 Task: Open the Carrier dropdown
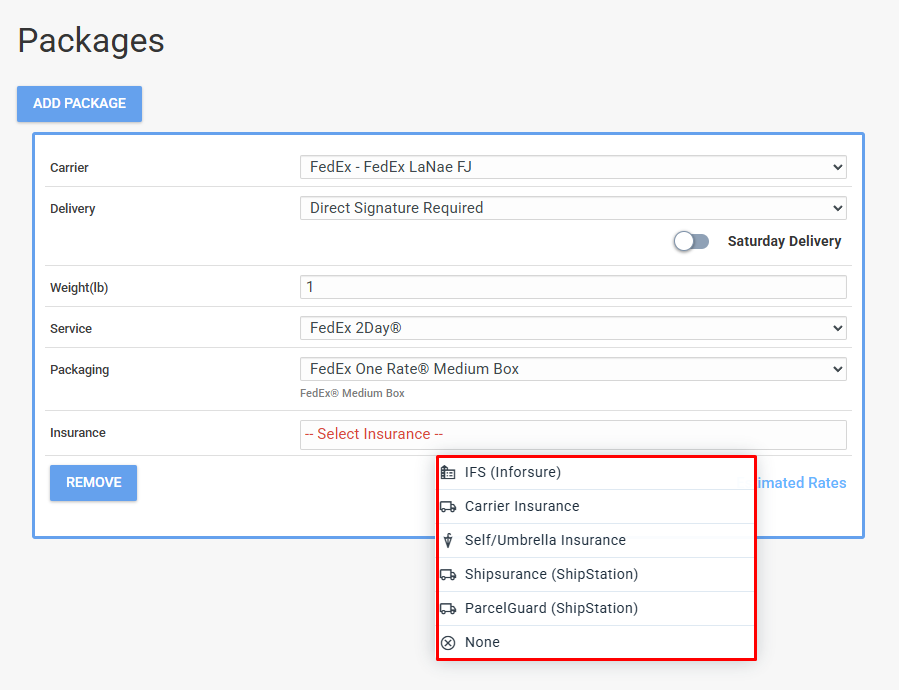[573, 167]
